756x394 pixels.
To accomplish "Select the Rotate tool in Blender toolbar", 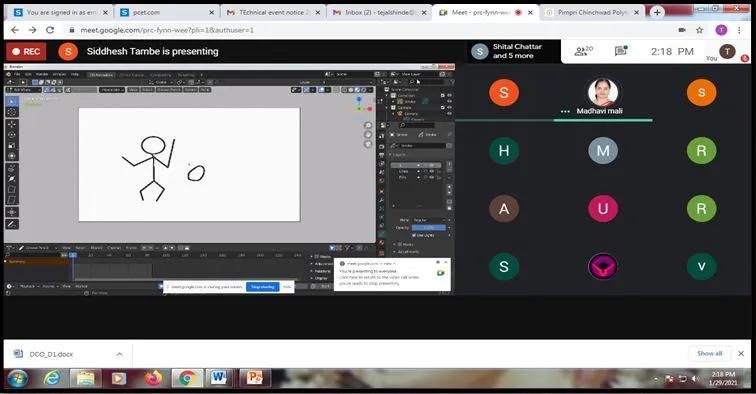I will click(x=12, y=135).
